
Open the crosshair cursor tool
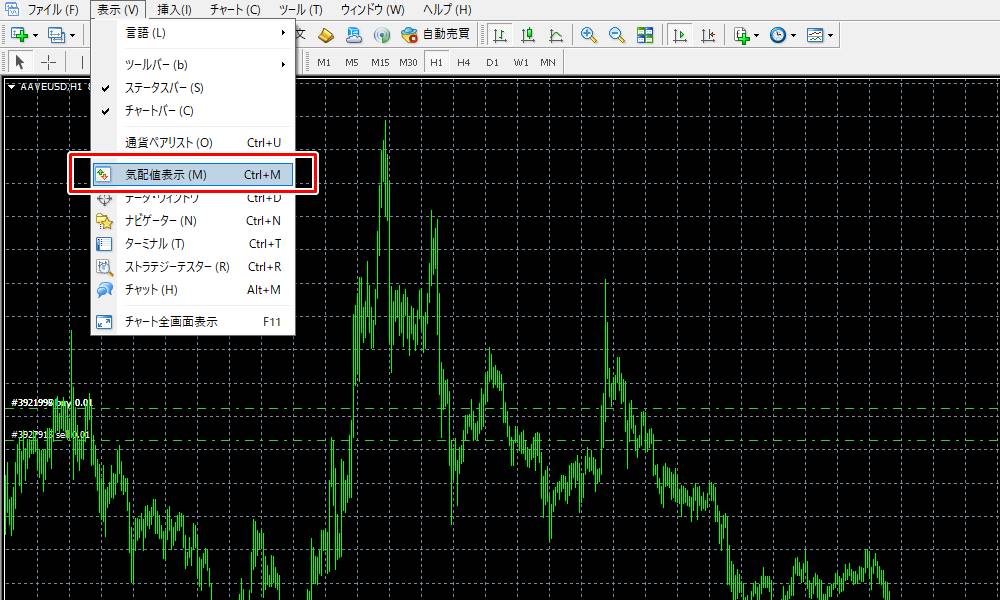pos(48,62)
